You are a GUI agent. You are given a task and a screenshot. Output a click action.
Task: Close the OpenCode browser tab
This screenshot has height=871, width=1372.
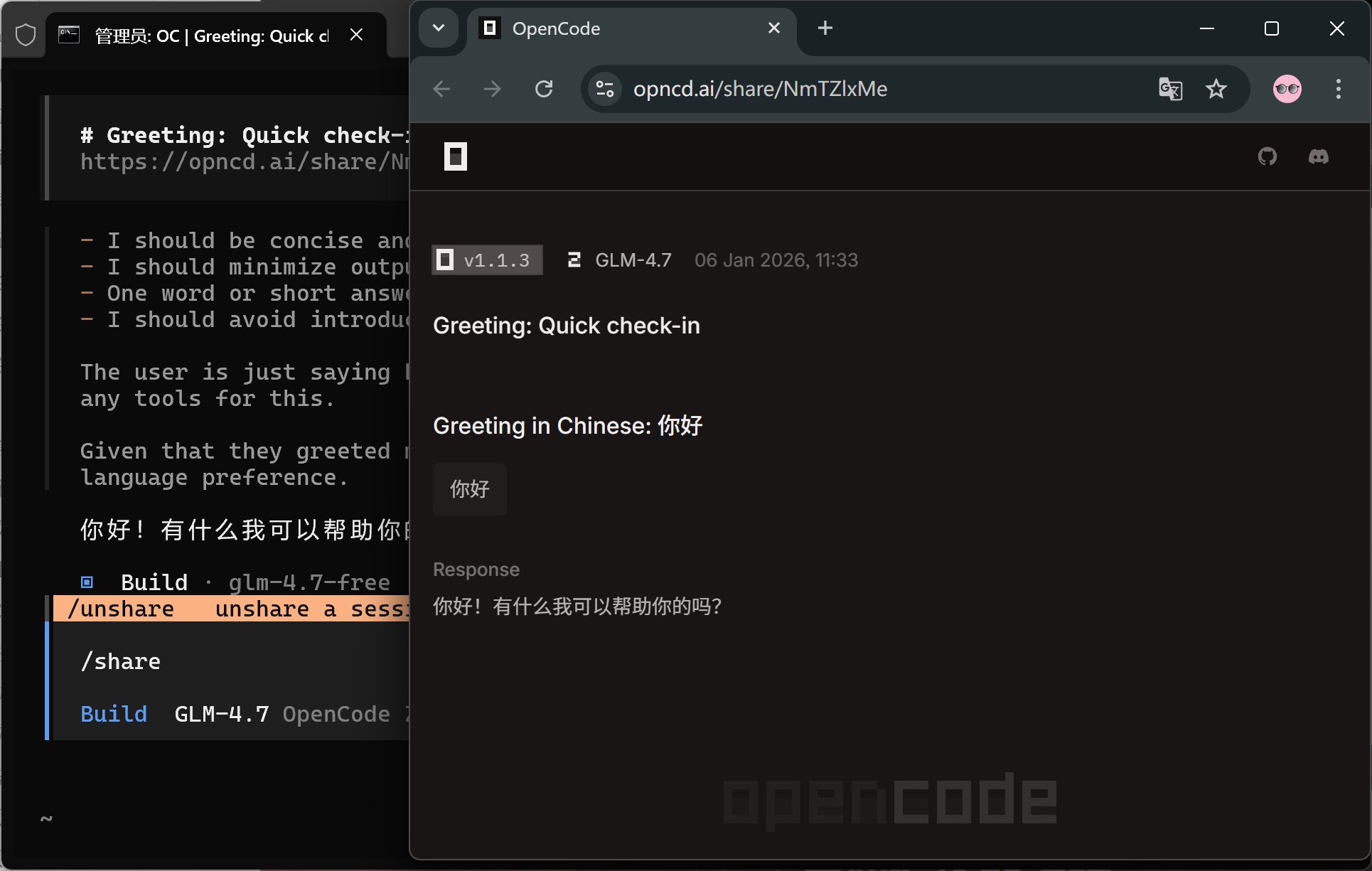point(774,28)
